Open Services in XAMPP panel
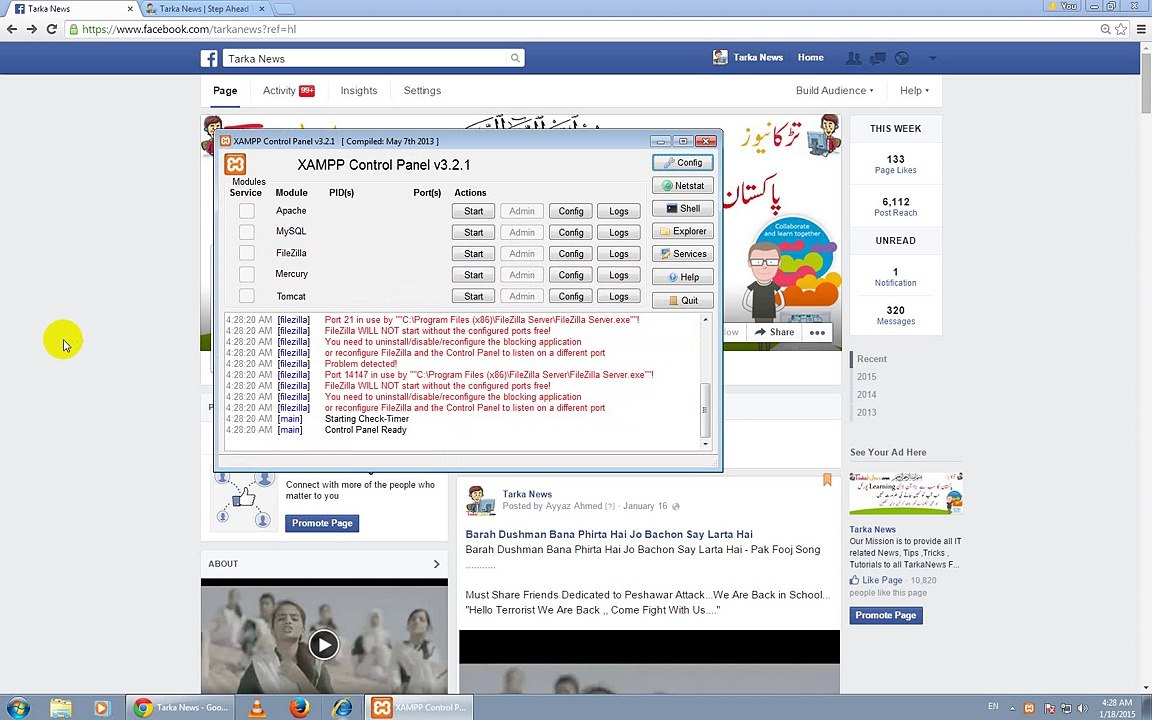The height and width of the screenshot is (720, 1152). (683, 253)
